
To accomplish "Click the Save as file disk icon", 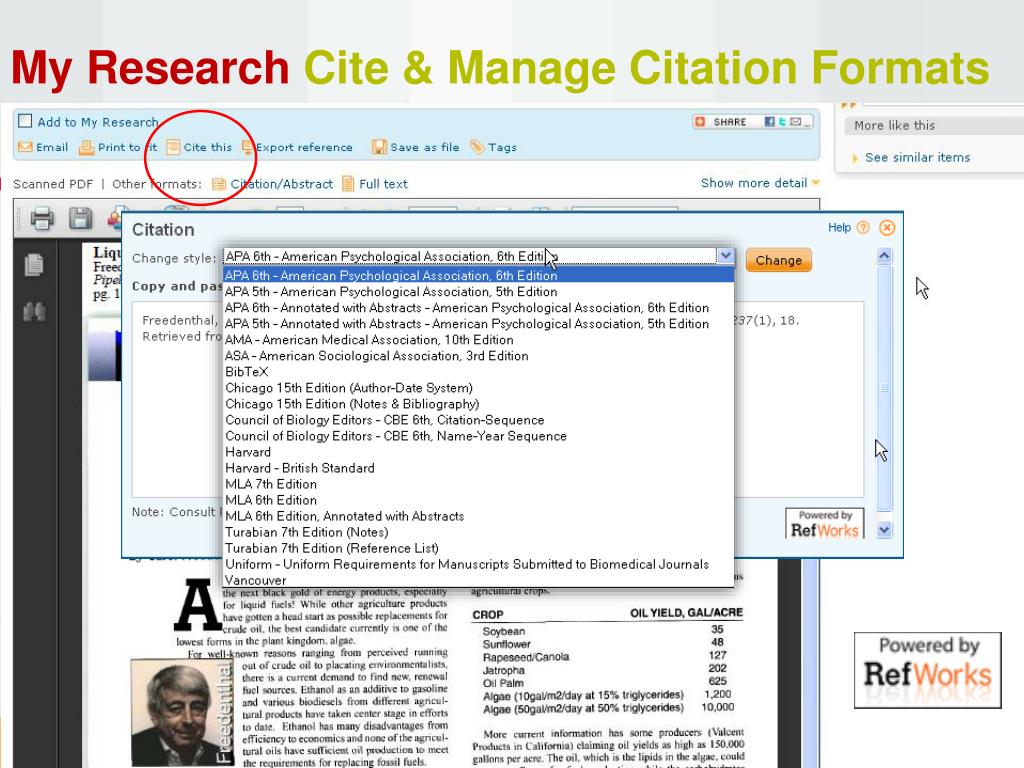I will (379, 147).
